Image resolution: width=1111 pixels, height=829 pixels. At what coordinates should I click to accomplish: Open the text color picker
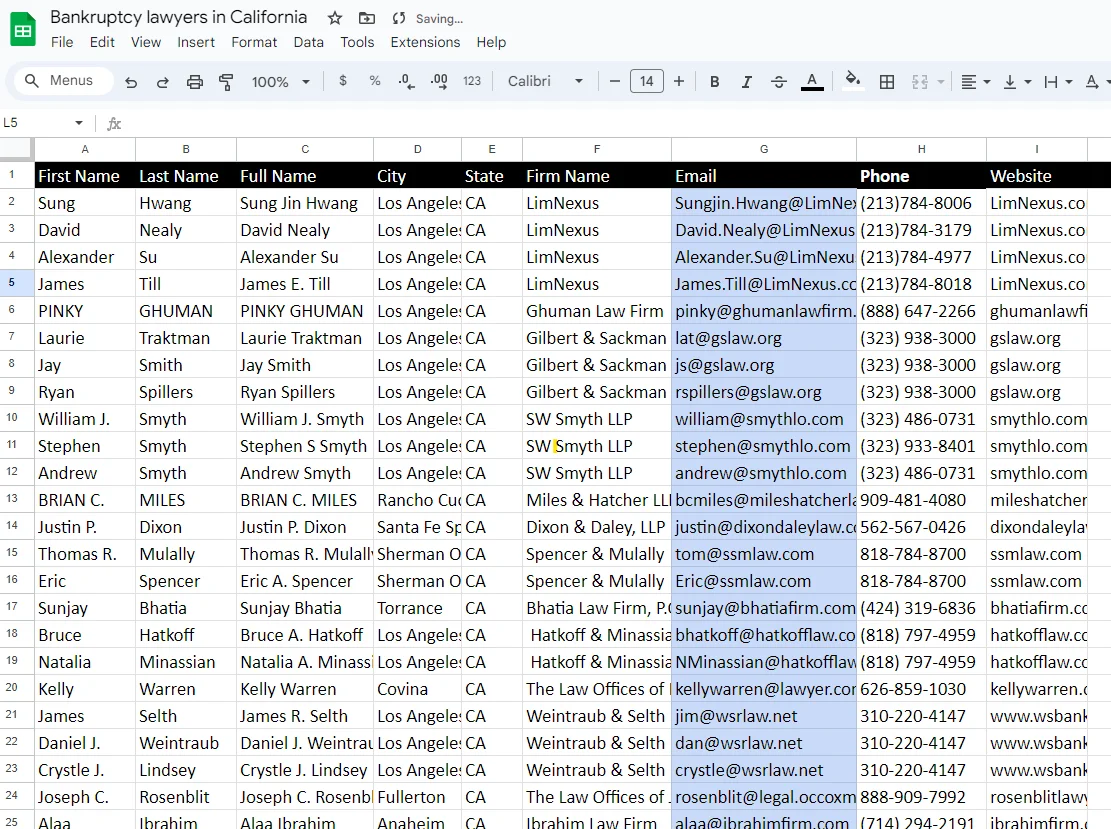tap(812, 82)
